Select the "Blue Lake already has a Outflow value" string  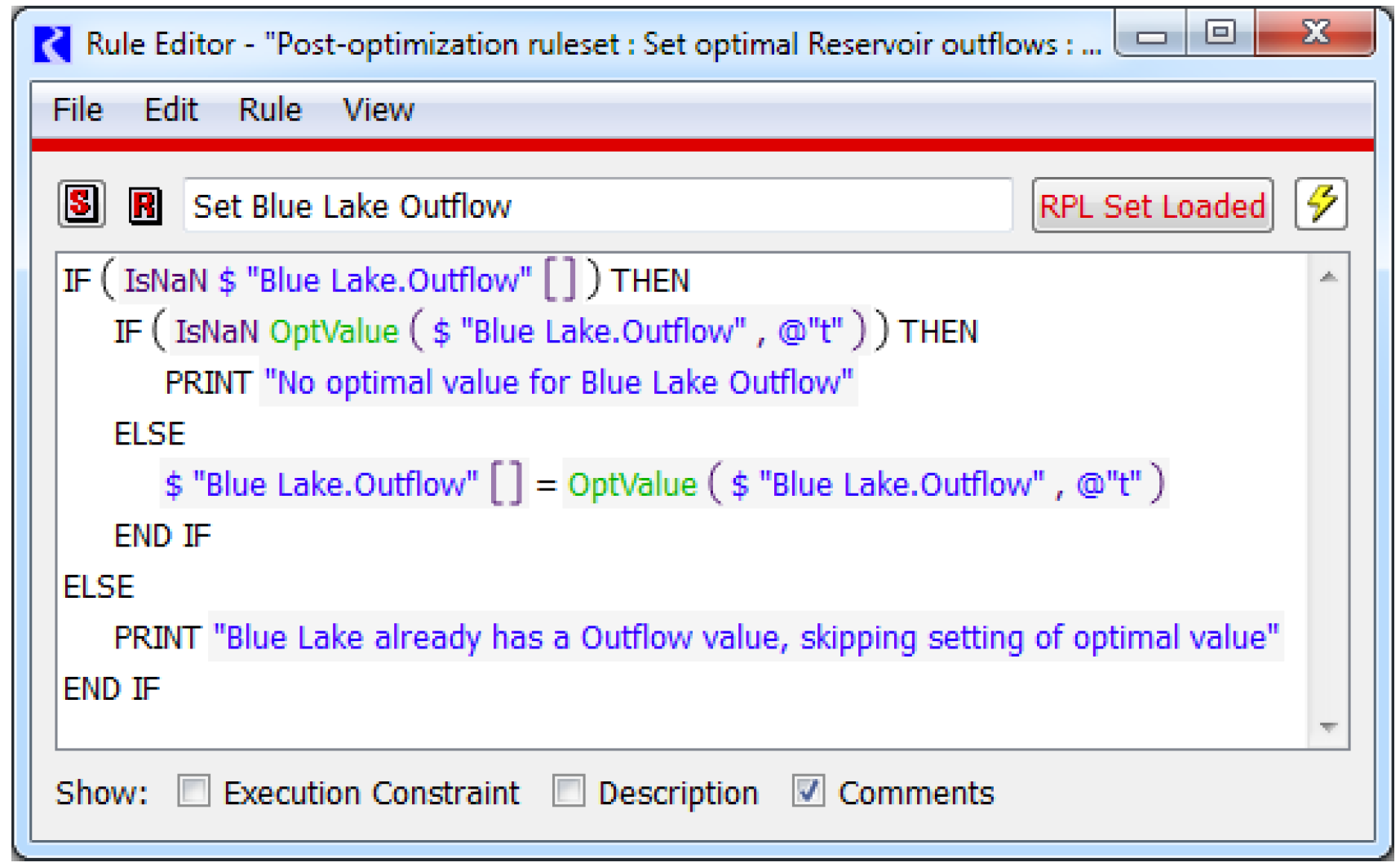[x=745, y=637]
